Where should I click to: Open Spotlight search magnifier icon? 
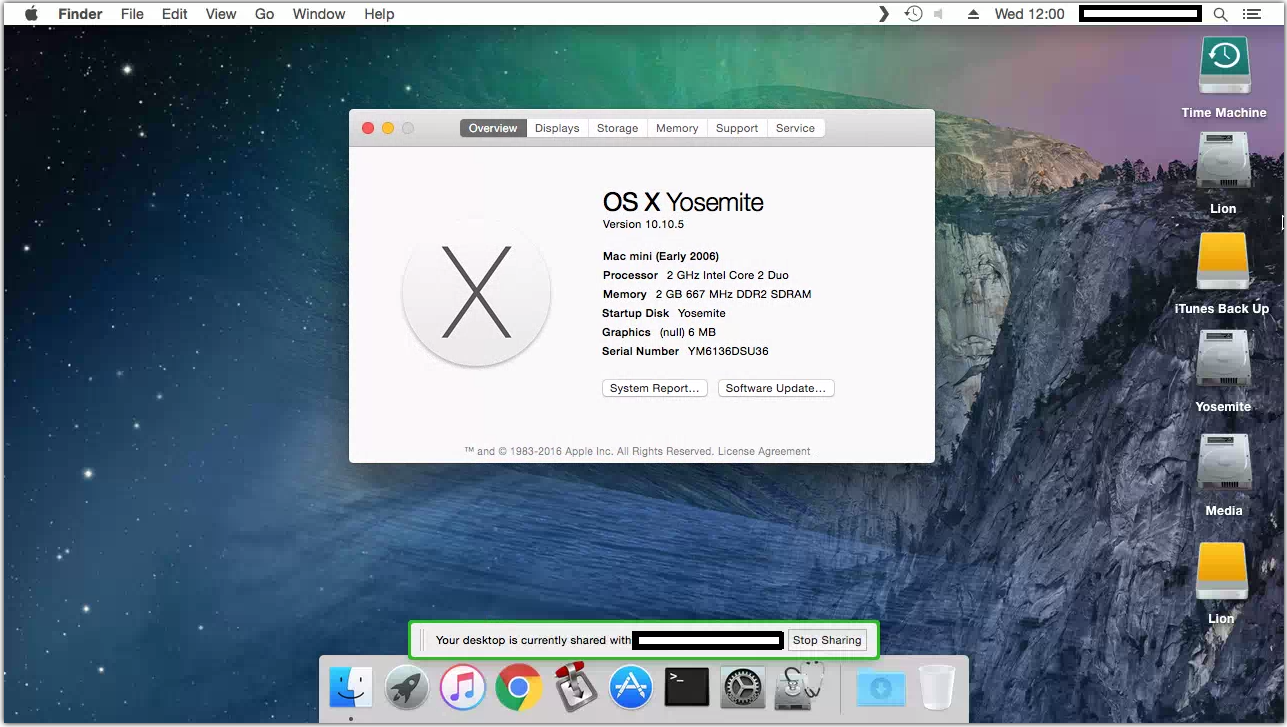click(x=1220, y=14)
